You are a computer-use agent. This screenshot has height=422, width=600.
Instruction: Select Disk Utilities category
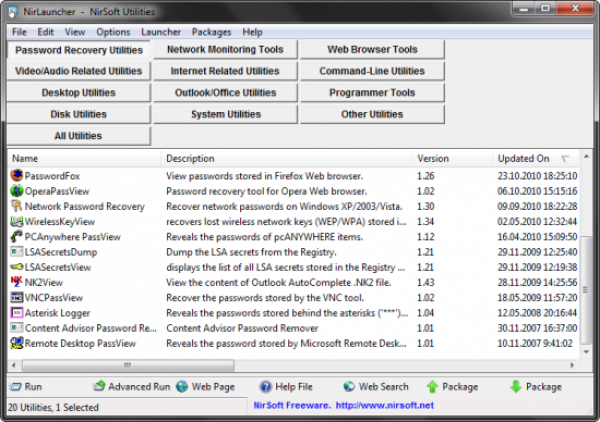(79, 114)
